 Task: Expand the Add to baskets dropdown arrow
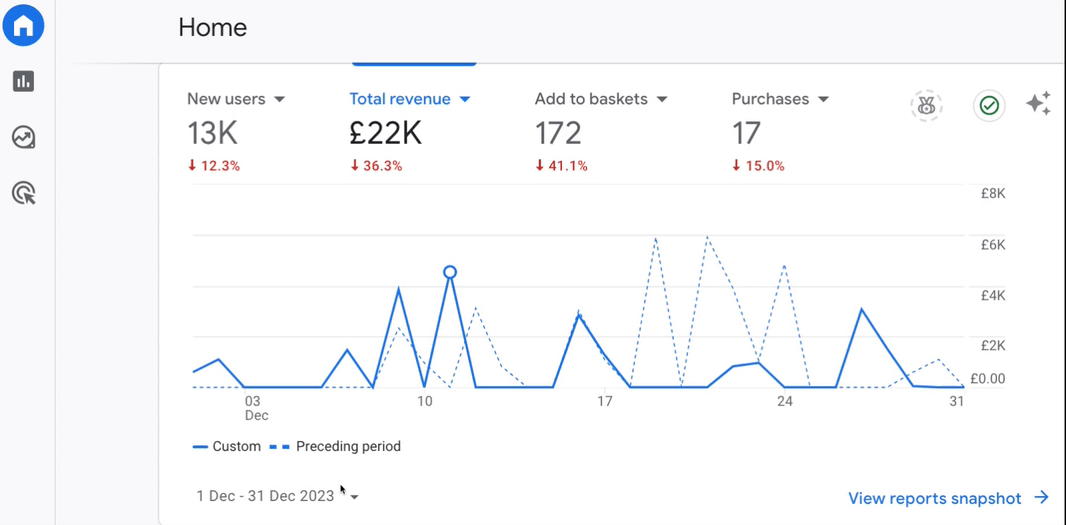[661, 99]
